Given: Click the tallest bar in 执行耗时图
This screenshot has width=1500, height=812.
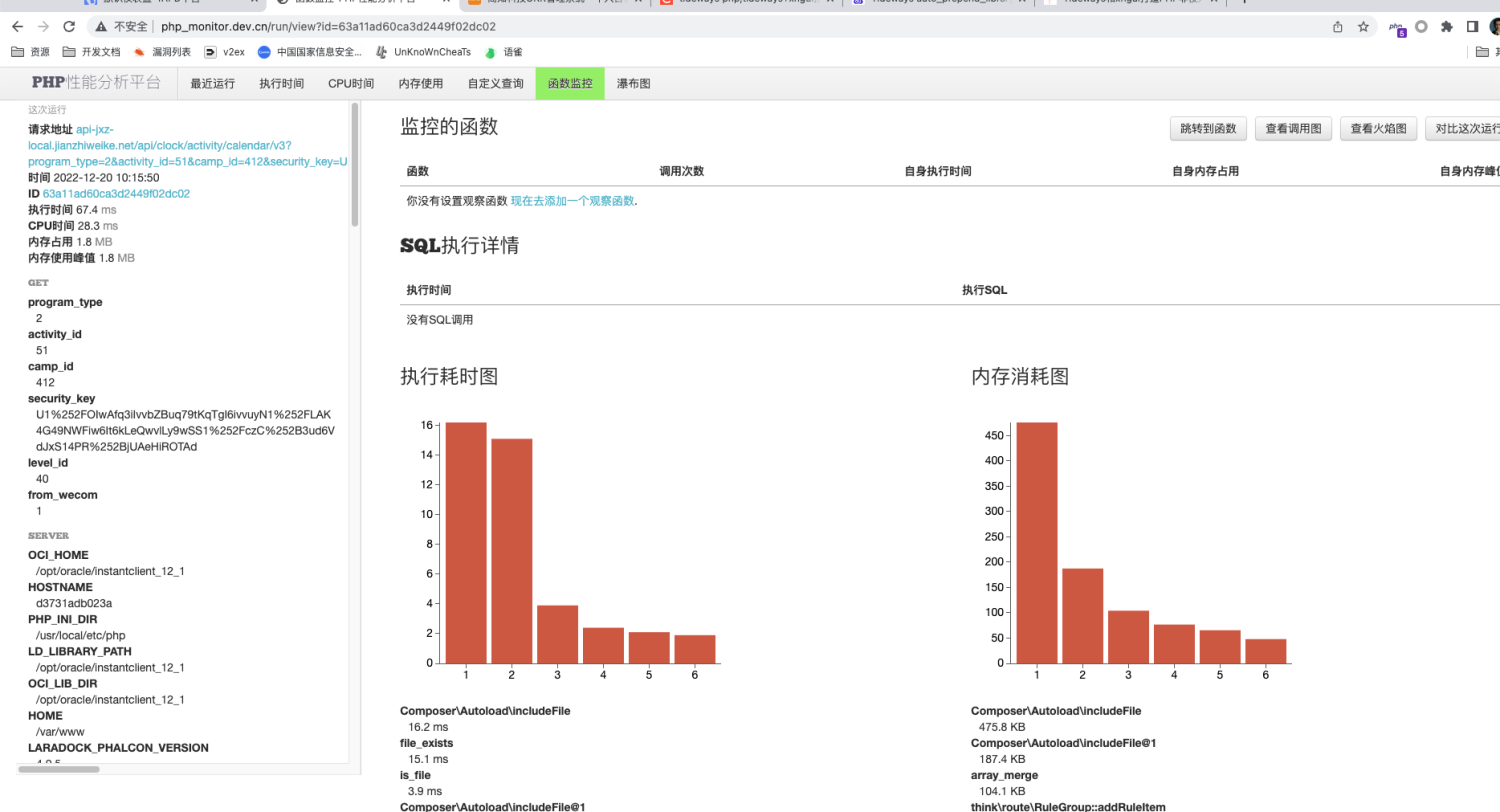Looking at the screenshot, I should 466,542.
